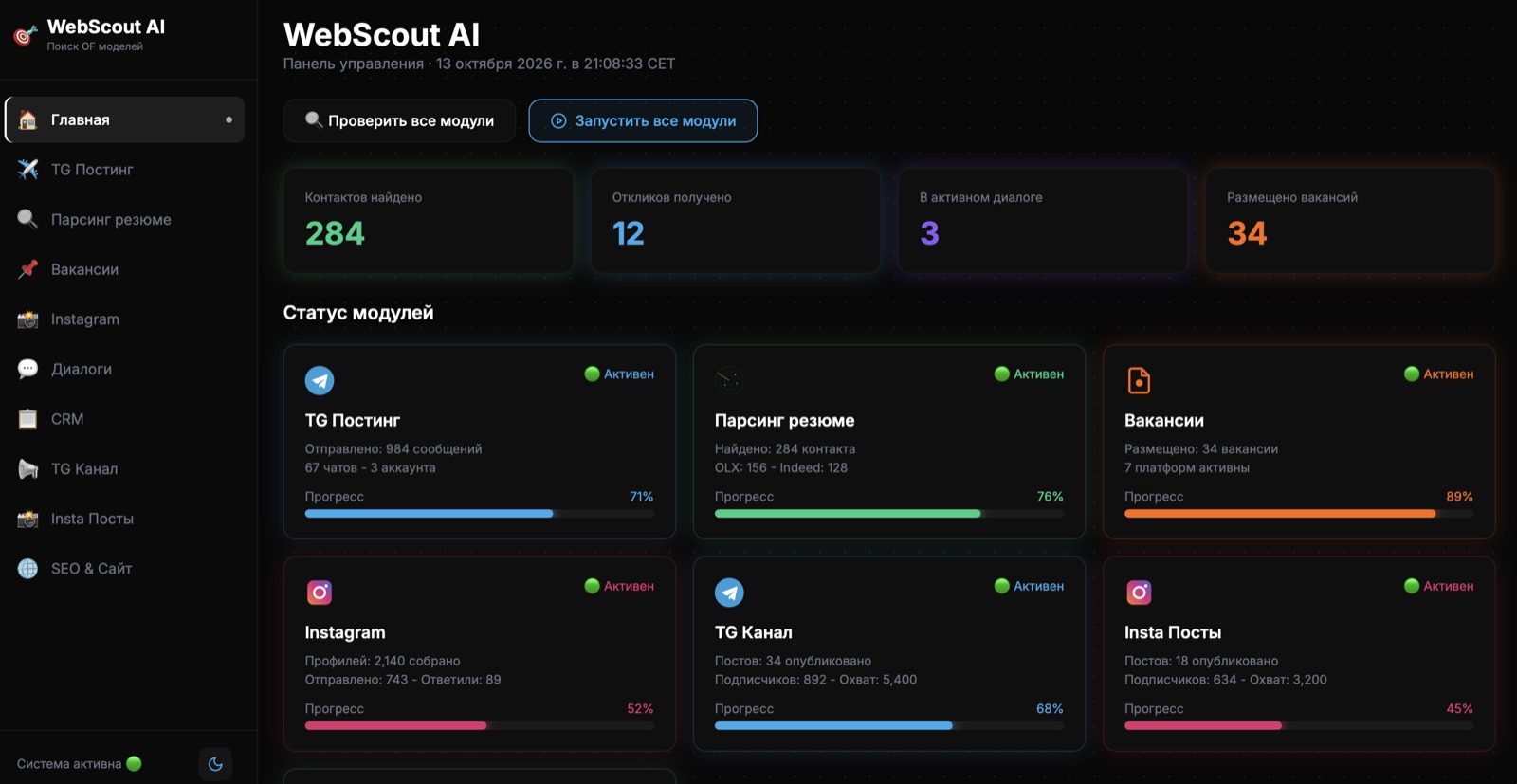Viewport: 1517px width, 784px height.
Task: Click the clipboard icon beside CRM
Action: tap(28, 419)
